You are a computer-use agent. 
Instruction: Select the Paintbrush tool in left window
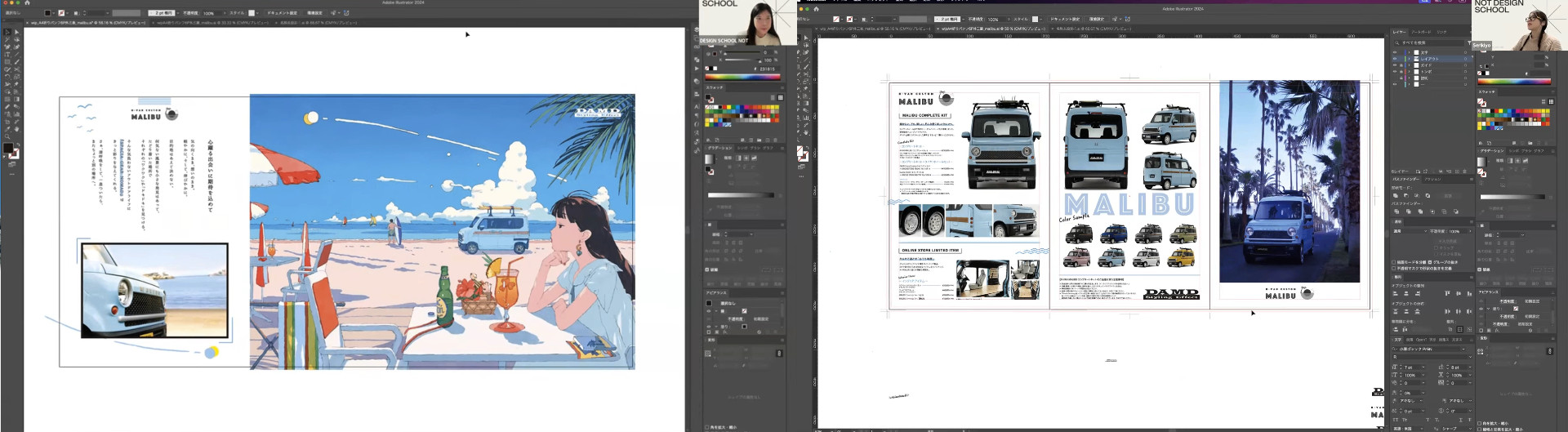tap(16, 62)
